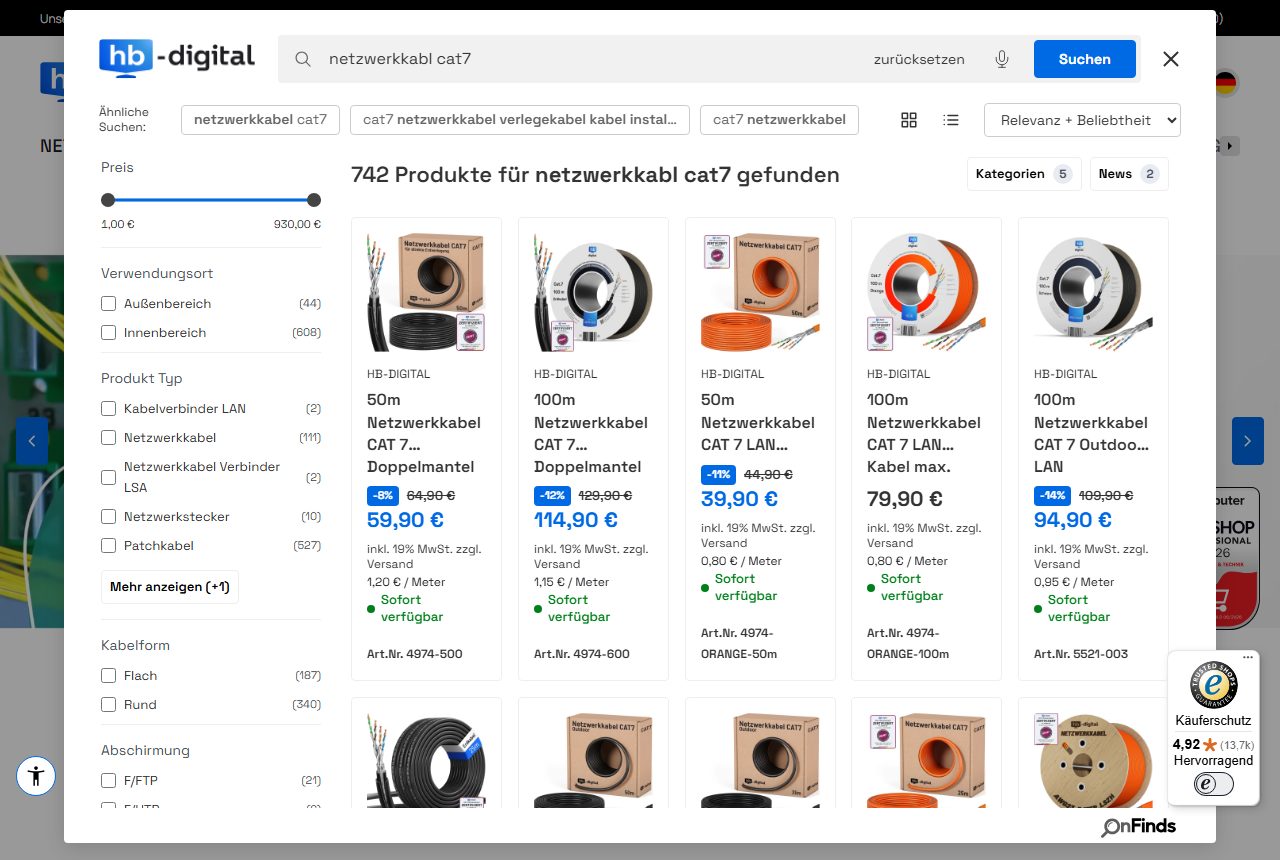Viewport: 1280px width, 860px height.
Task: Check the Netzwerkkabel product type filter
Action: point(109,437)
